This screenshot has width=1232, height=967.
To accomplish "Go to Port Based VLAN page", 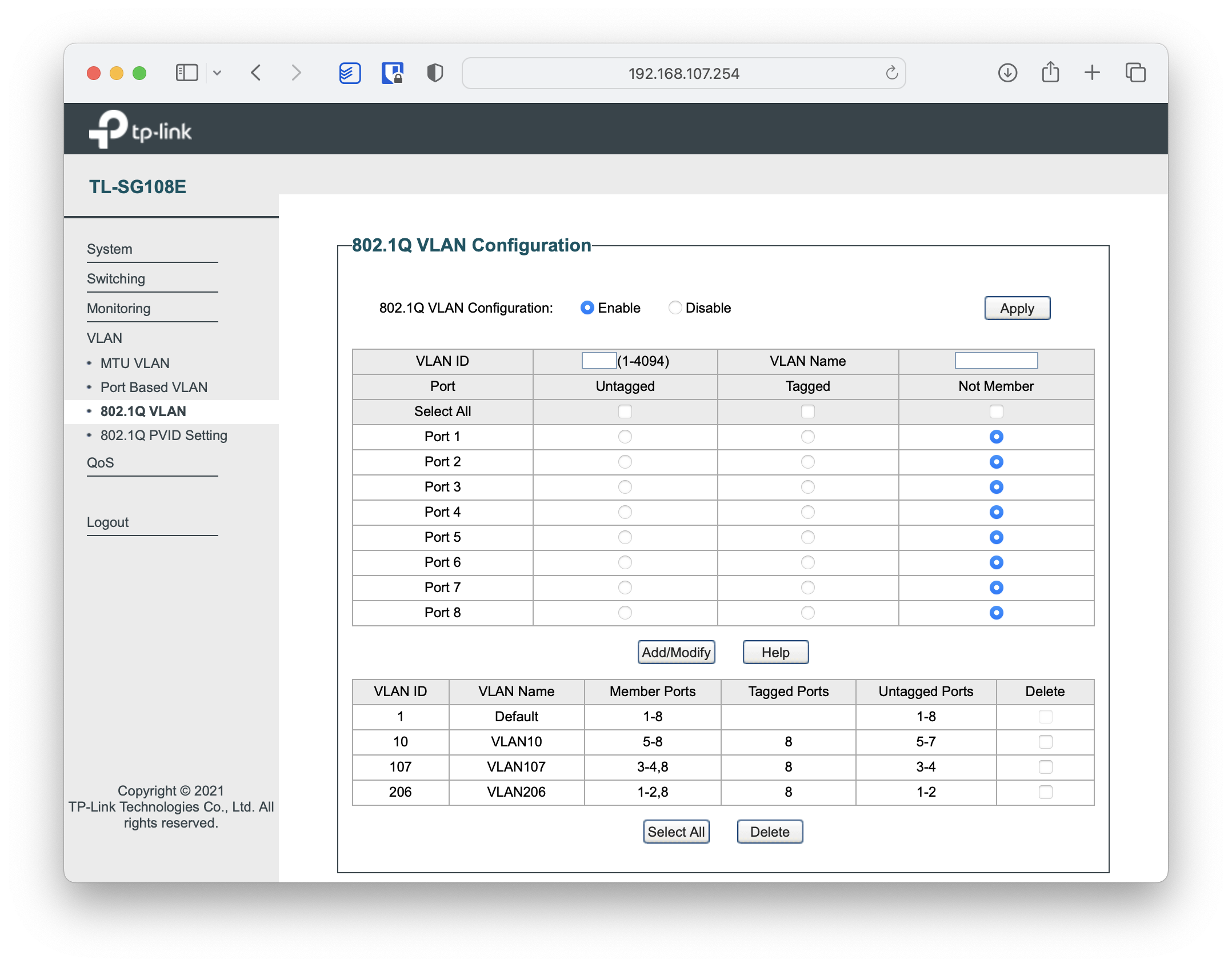I will click(154, 387).
